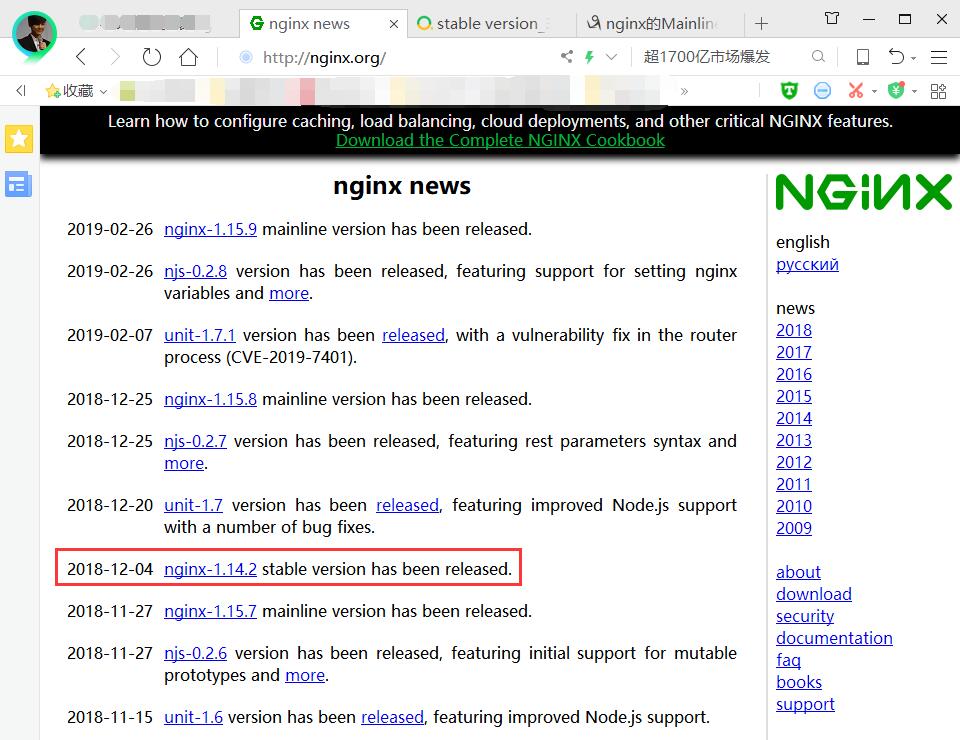Go back to the previous page
960x740 pixels.
pyautogui.click(x=81, y=57)
